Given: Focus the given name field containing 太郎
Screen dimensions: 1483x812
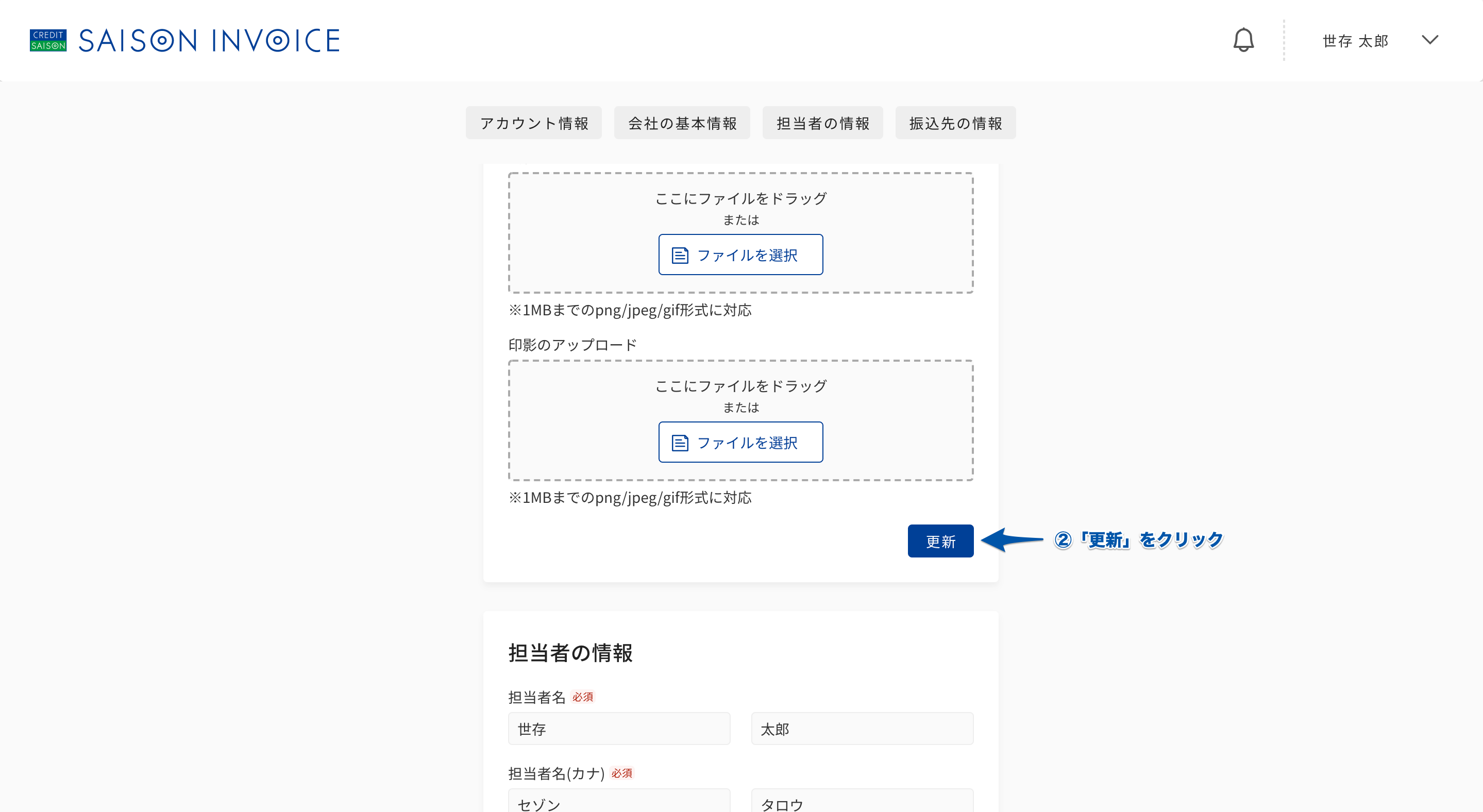Looking at the screenshot, I should [862, 729].
